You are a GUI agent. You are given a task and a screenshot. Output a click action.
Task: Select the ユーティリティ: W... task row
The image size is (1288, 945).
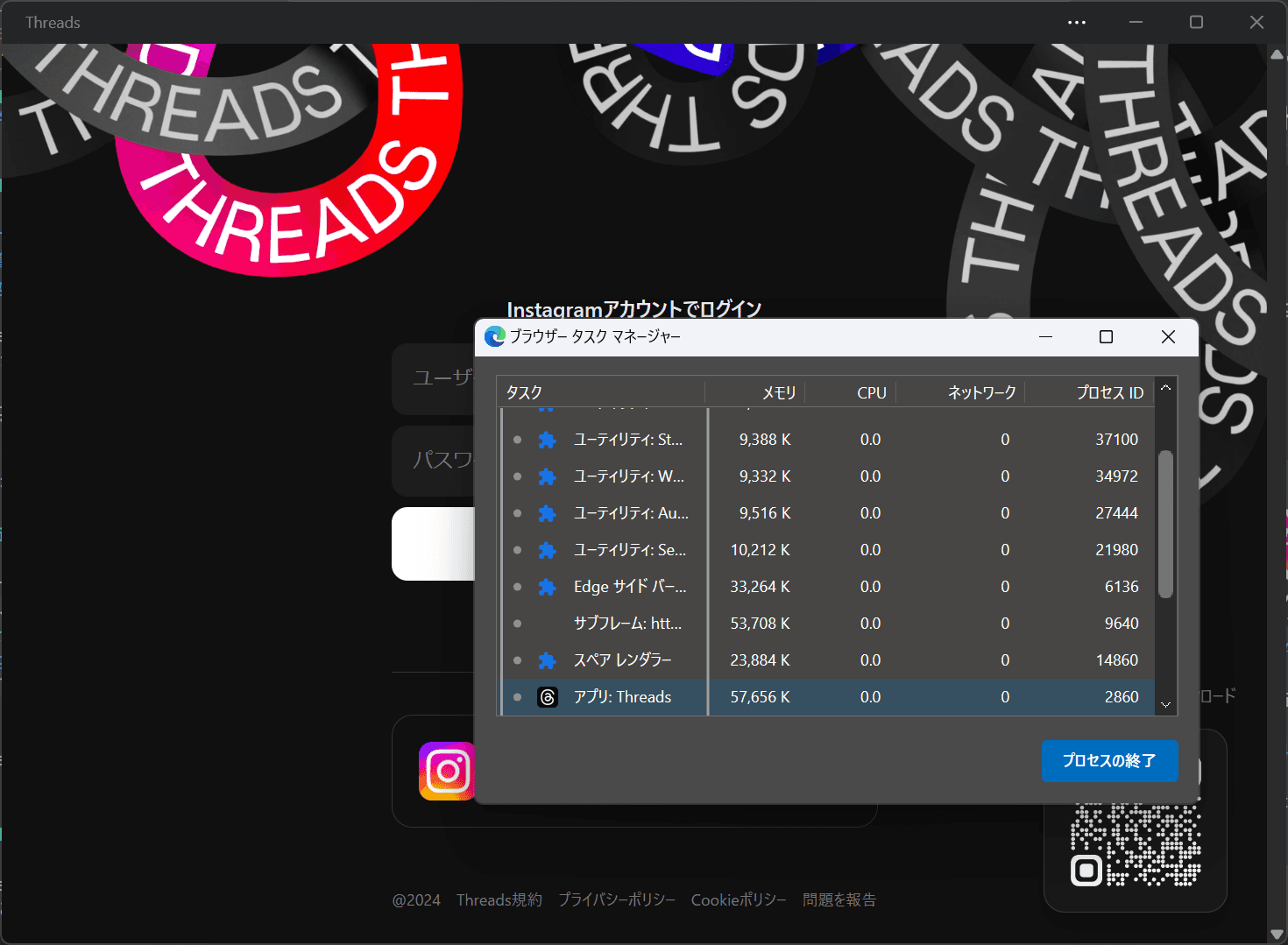point(826,476)
